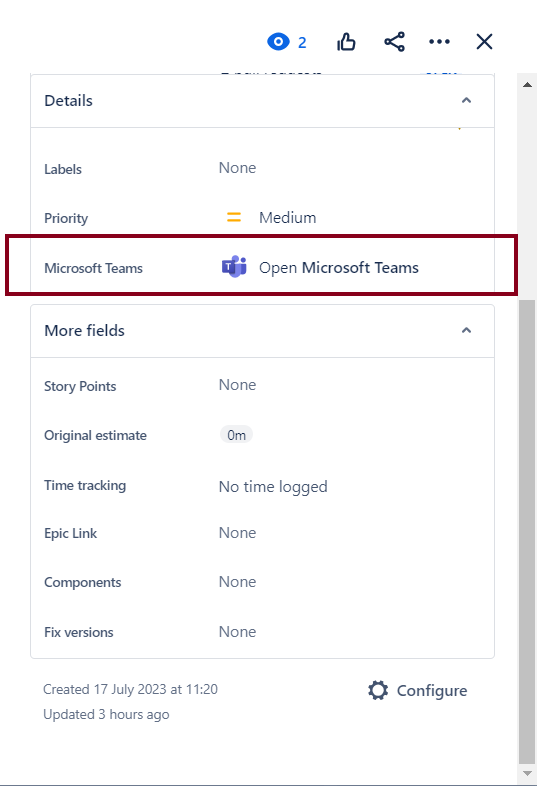
Task: Open the share icon menu
Action: click(x=395, y=42)
